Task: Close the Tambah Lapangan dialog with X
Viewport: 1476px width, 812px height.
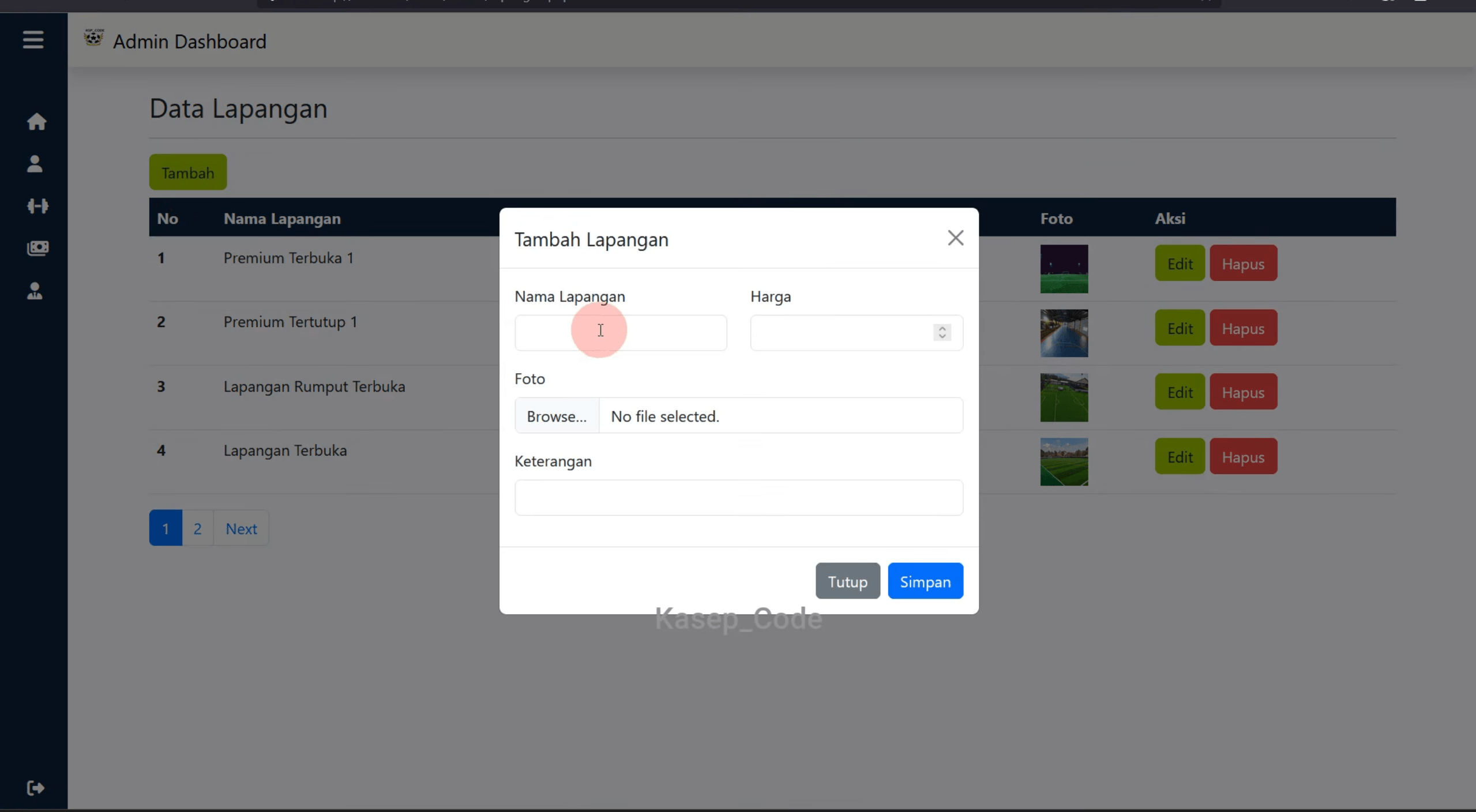Action: 955,238
